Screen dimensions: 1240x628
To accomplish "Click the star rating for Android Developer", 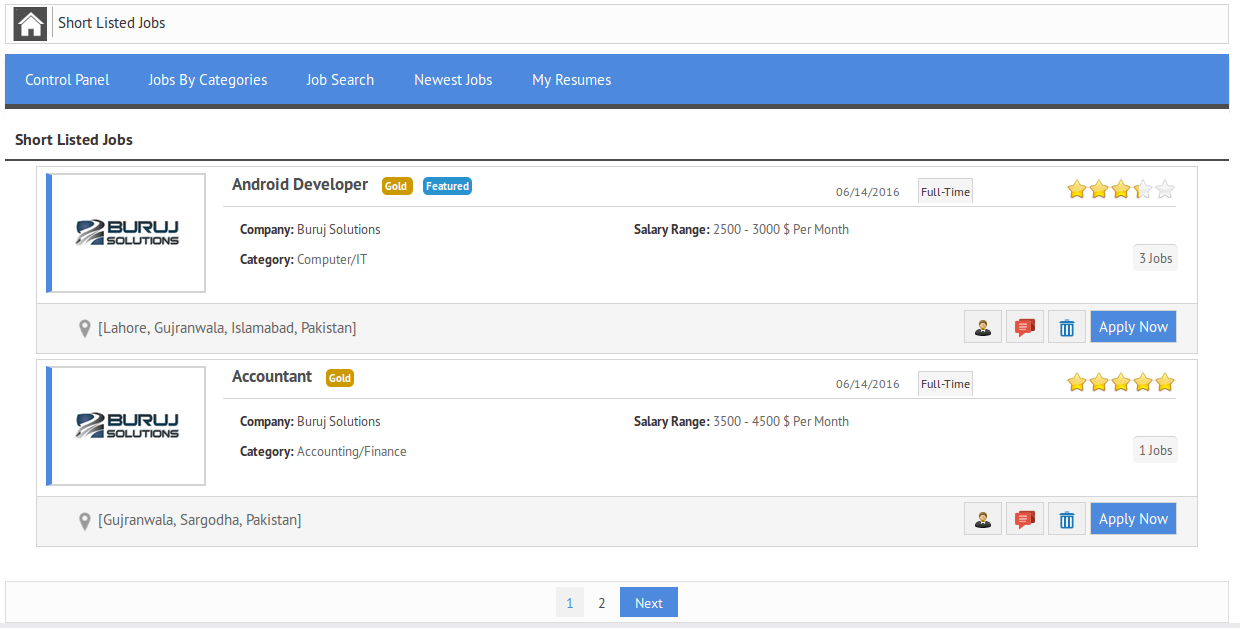I will (1121, 189).
